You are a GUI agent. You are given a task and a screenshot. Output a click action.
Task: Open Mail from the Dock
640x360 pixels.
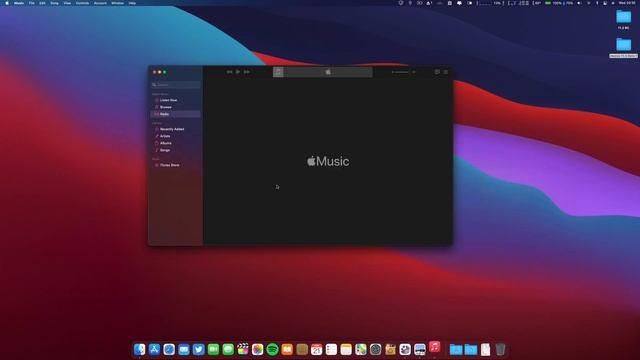pyautogui.click(x=184, y=349)
